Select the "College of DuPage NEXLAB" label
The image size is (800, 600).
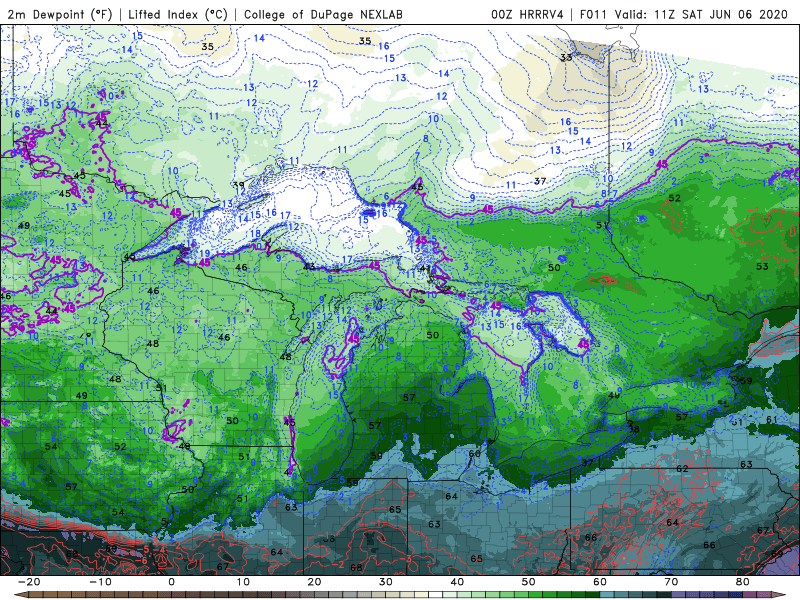323,14
